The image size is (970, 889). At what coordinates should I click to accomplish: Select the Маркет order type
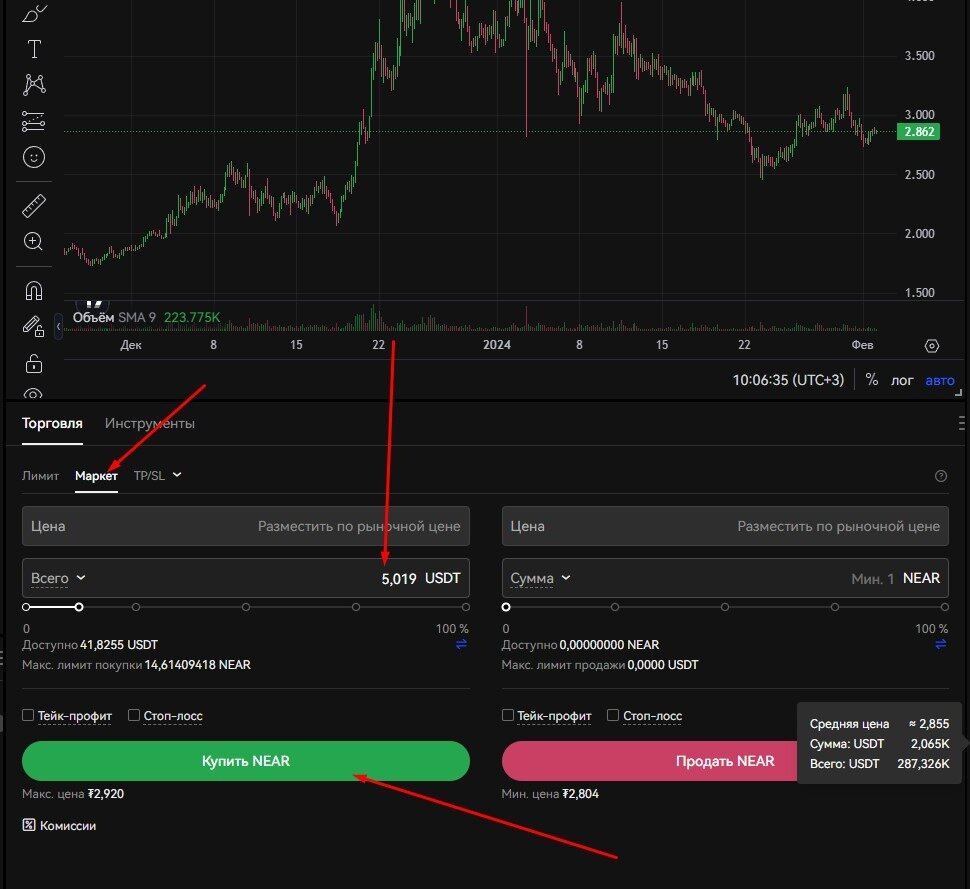point(96,476)
